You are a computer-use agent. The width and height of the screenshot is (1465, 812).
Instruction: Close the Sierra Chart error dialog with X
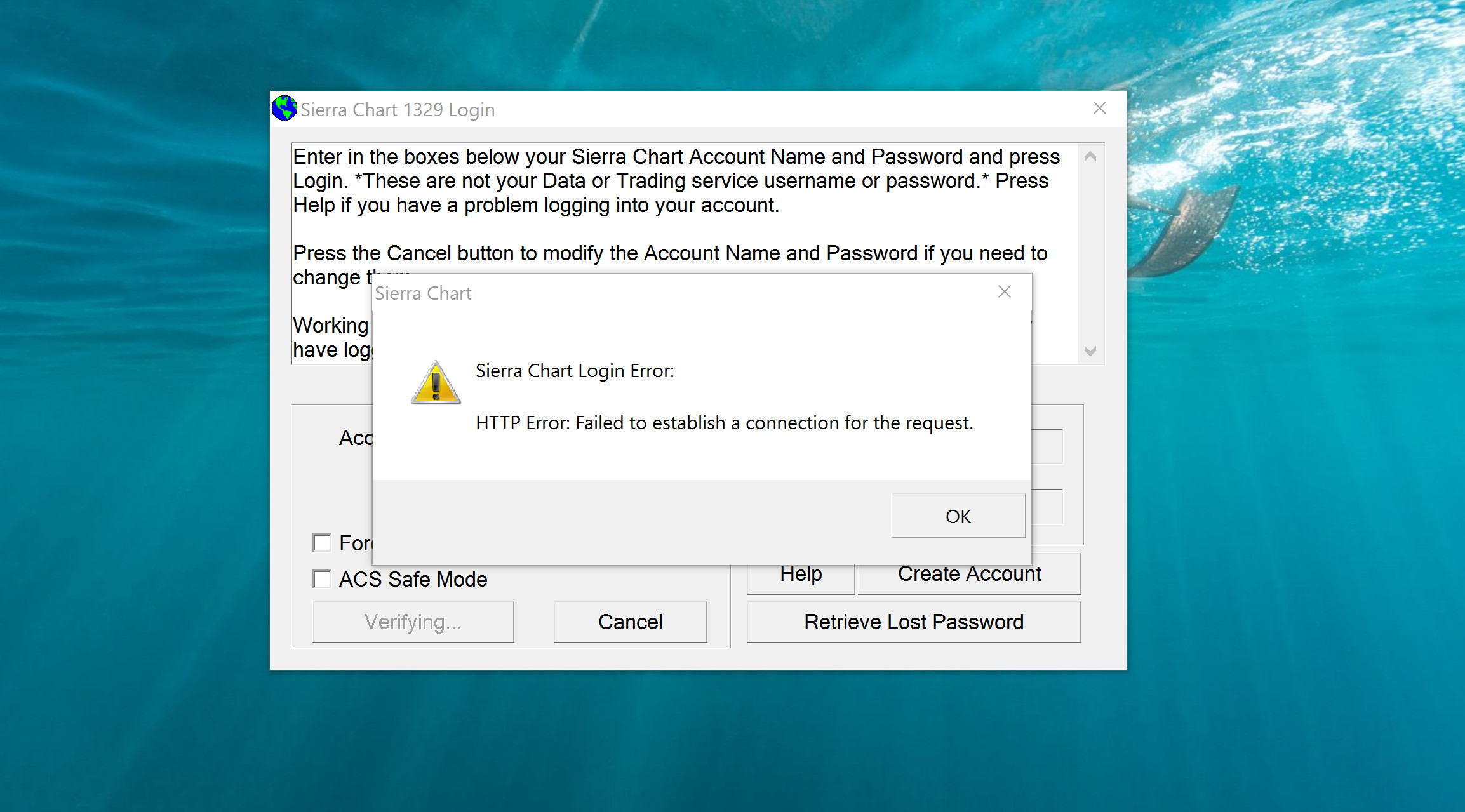coord(1004,292)
